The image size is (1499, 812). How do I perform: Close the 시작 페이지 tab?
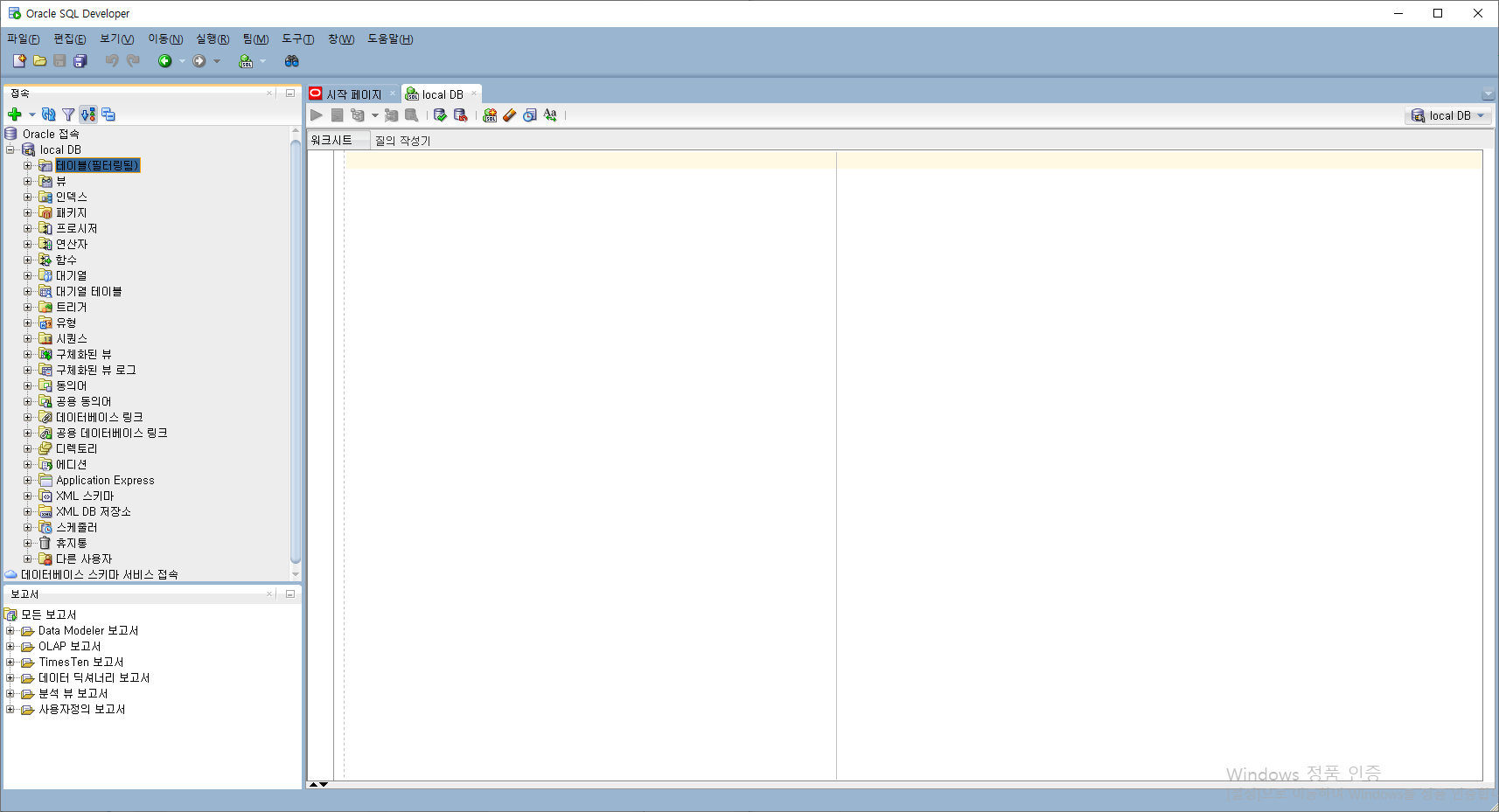393,94
